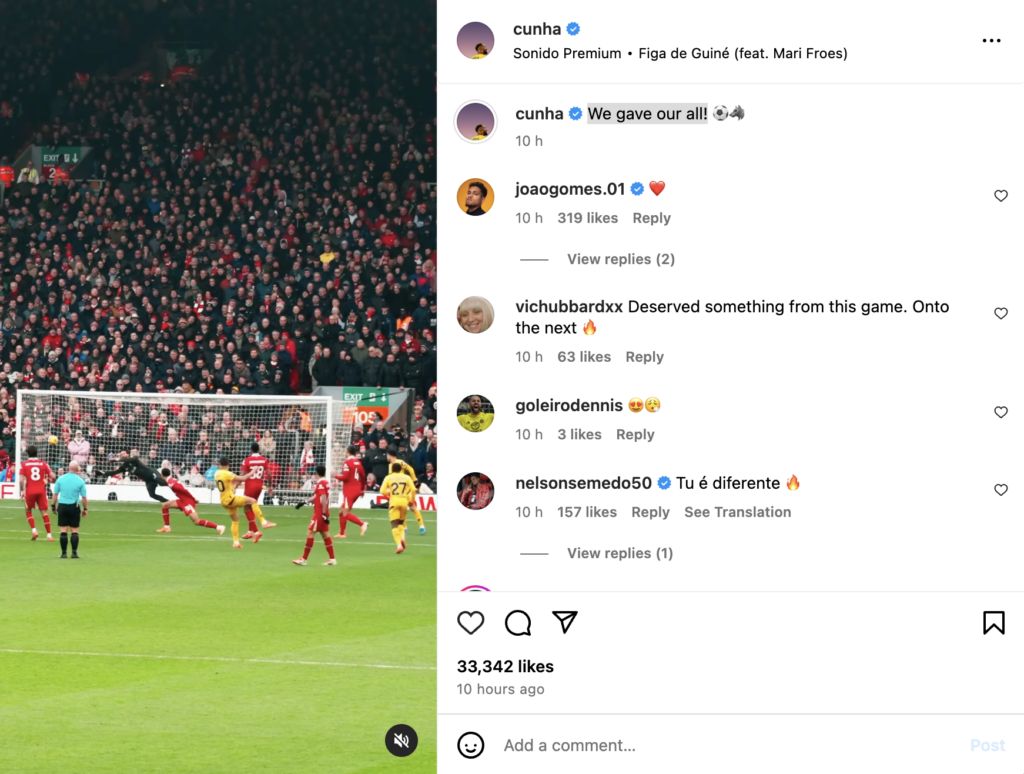Open emoji picker smiley icon
The height and width of the screenshot is (774, 1024).
pos(470,745)
